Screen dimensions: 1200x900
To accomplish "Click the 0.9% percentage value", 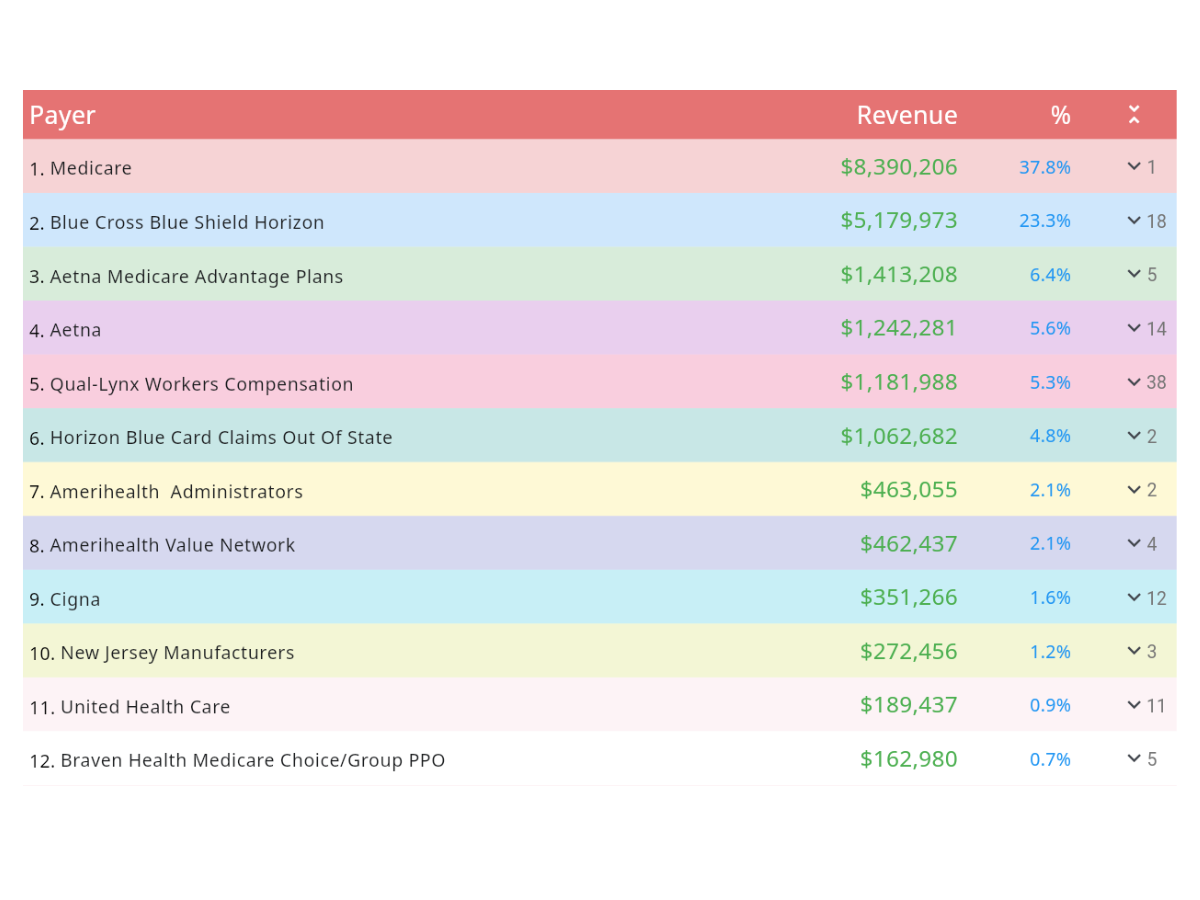I will [1050, 705].
